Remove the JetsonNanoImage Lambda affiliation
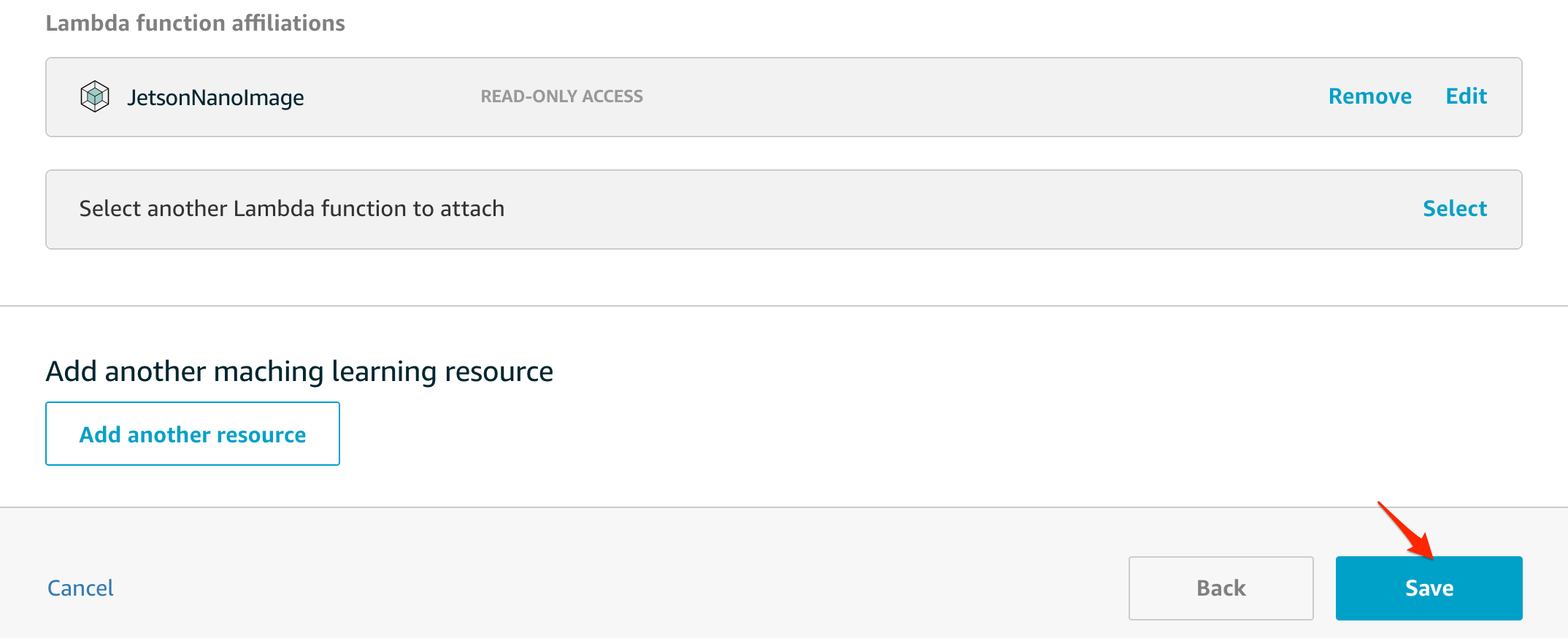 tap(1369, 96)
